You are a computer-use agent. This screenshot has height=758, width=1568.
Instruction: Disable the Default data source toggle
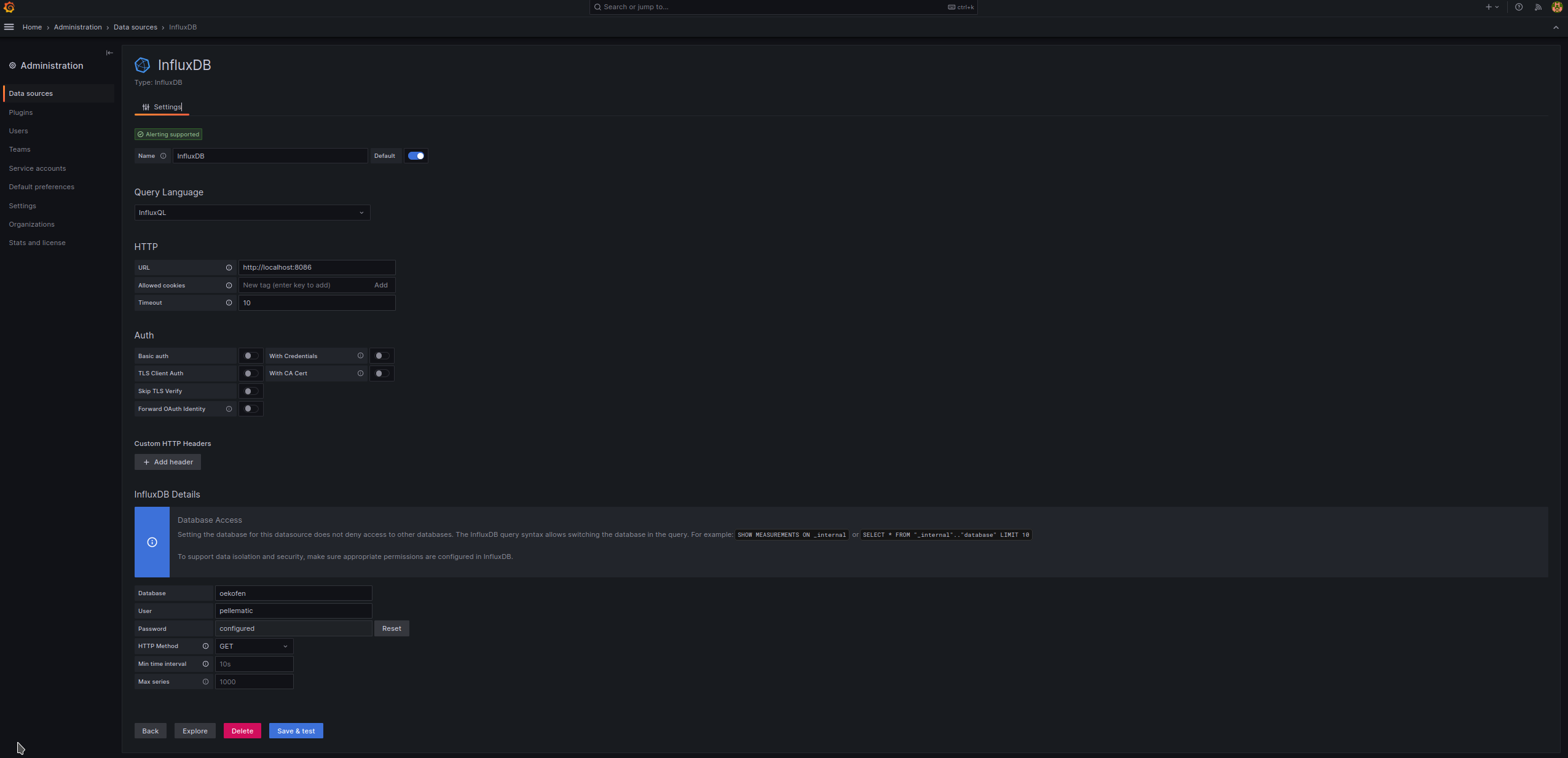(416, 156)
